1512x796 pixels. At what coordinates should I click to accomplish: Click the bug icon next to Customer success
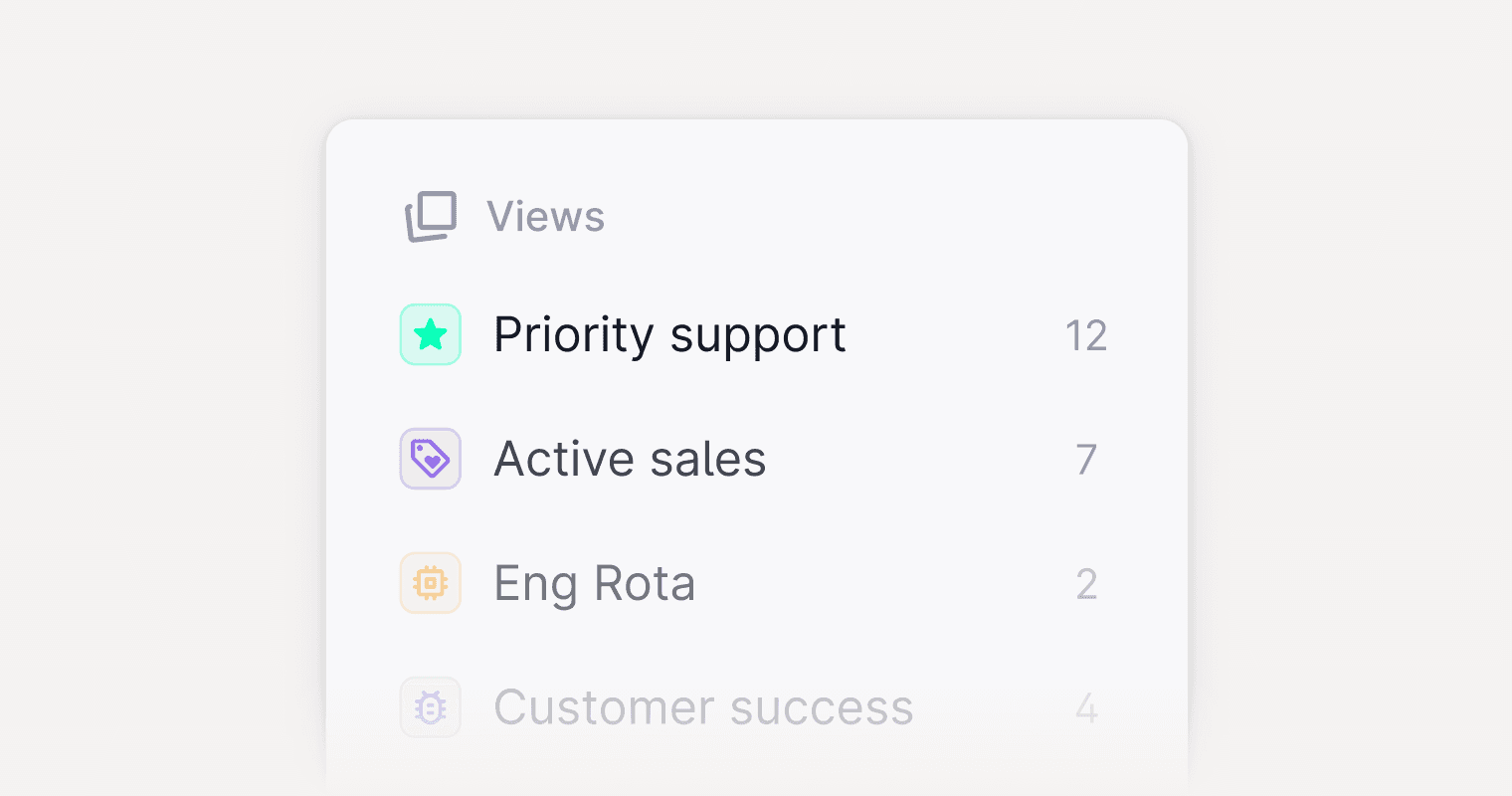click(430, 706)
